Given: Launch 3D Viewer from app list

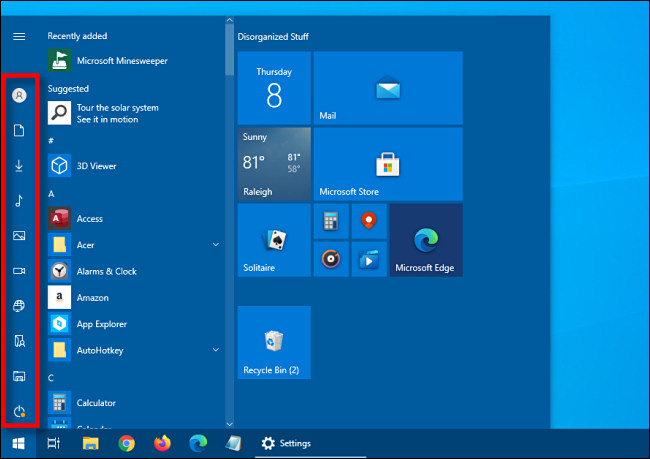Looking at the screenshot, I should 96,166.
